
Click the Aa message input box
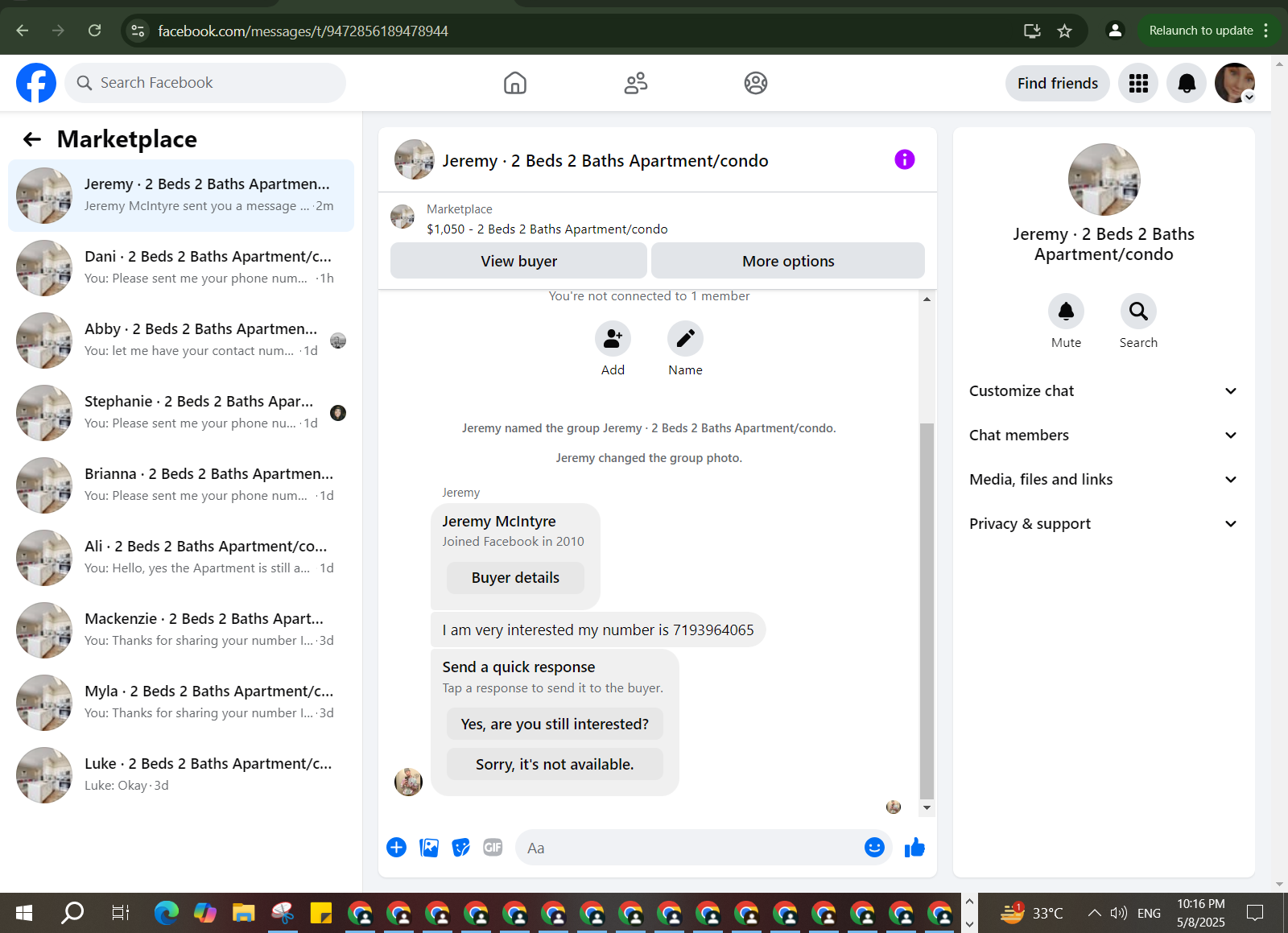pos(688,848)
